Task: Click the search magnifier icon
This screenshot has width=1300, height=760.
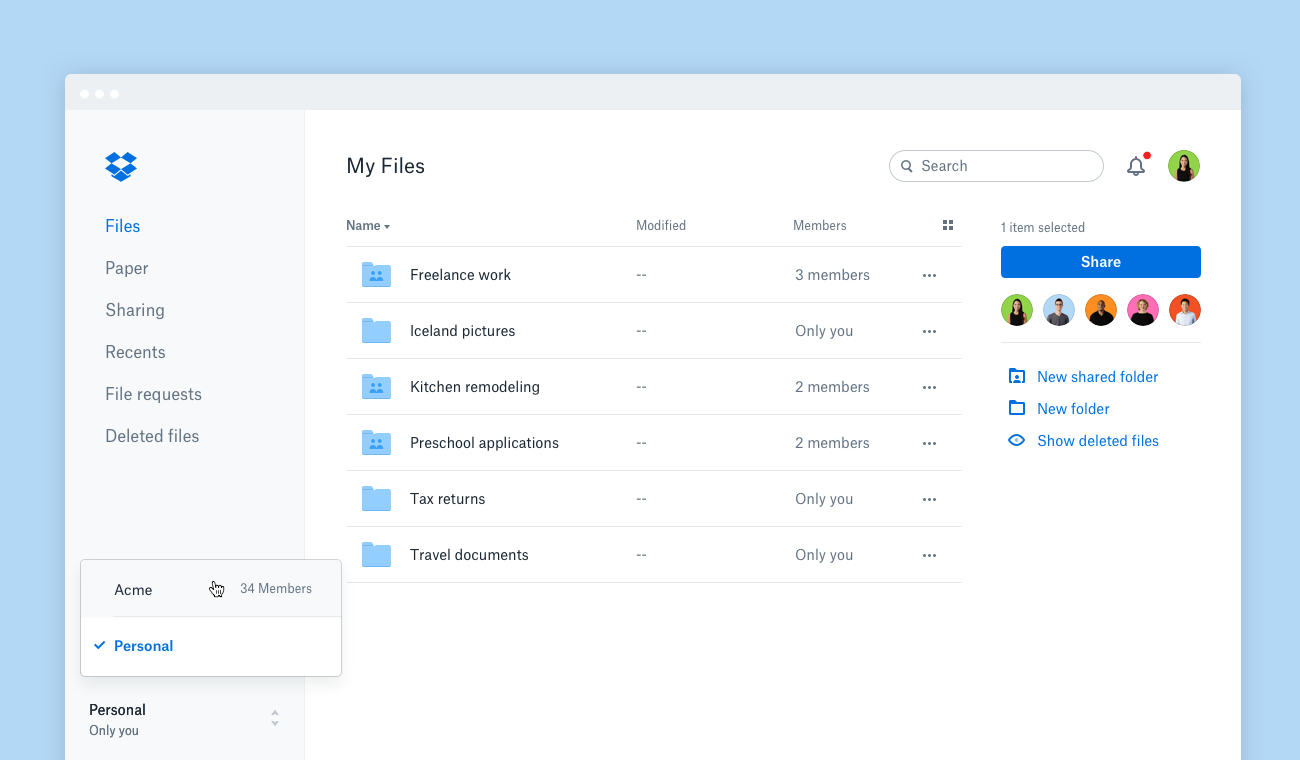Action: (907, 166)
